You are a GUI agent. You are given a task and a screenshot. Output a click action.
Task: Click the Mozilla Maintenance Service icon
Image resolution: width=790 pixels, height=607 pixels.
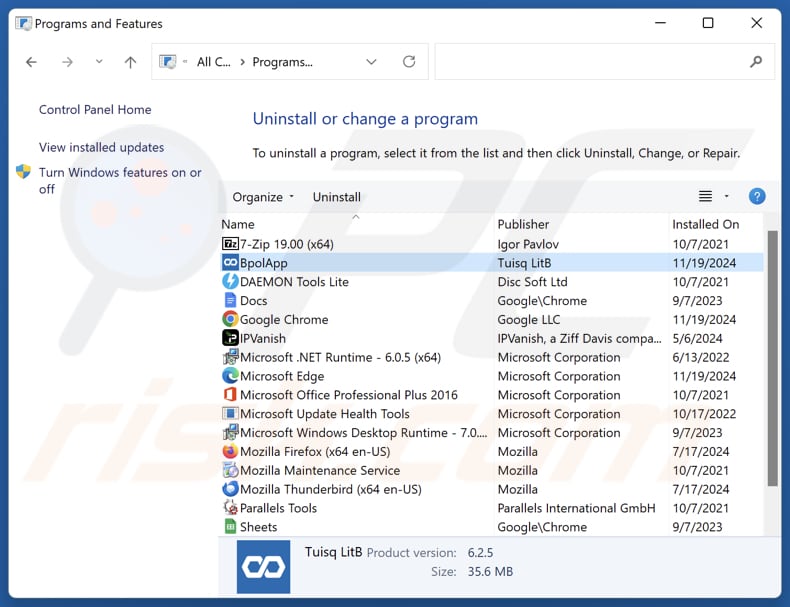(x=230, y=470)
